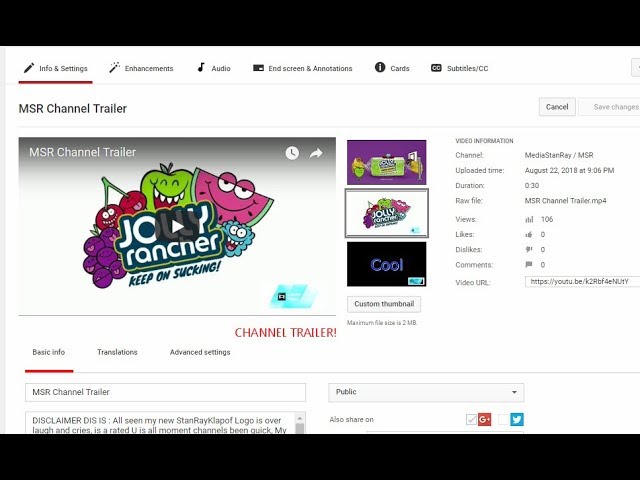
Task: Click the music note Audio icon
Action: 201,67
